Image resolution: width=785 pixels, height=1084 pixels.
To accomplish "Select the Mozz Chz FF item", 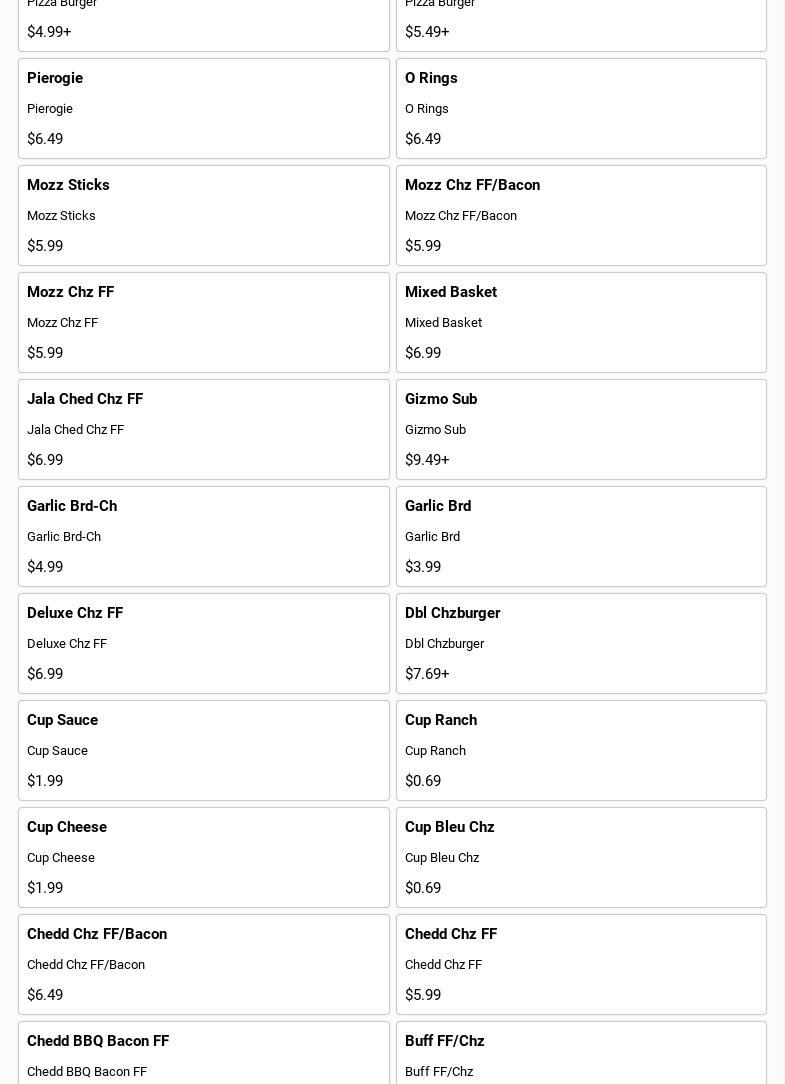I will tap(203, 322).
